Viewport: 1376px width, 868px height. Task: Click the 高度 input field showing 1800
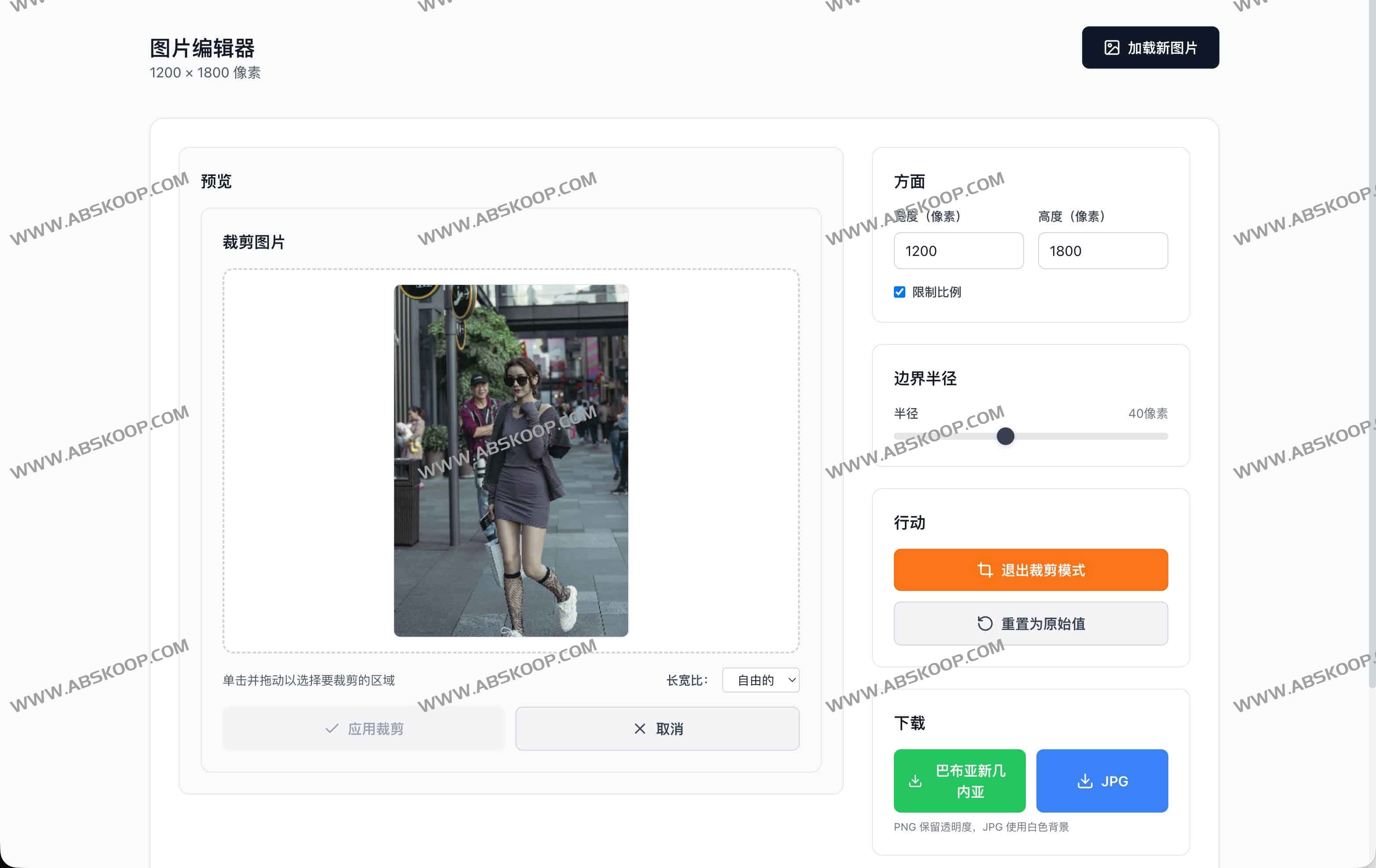click(1102, 251)
